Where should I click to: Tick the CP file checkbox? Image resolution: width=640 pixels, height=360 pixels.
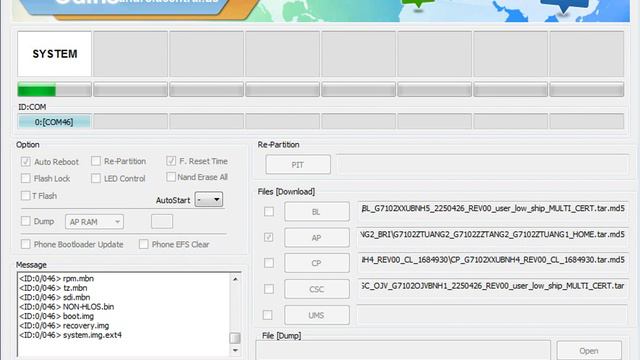tap(269, 263)
